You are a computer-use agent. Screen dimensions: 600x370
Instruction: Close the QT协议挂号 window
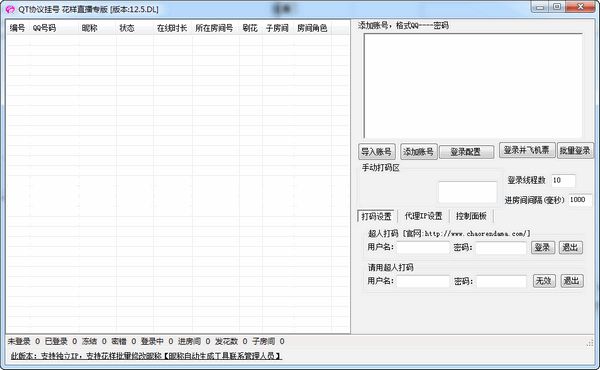coord(580,7)
